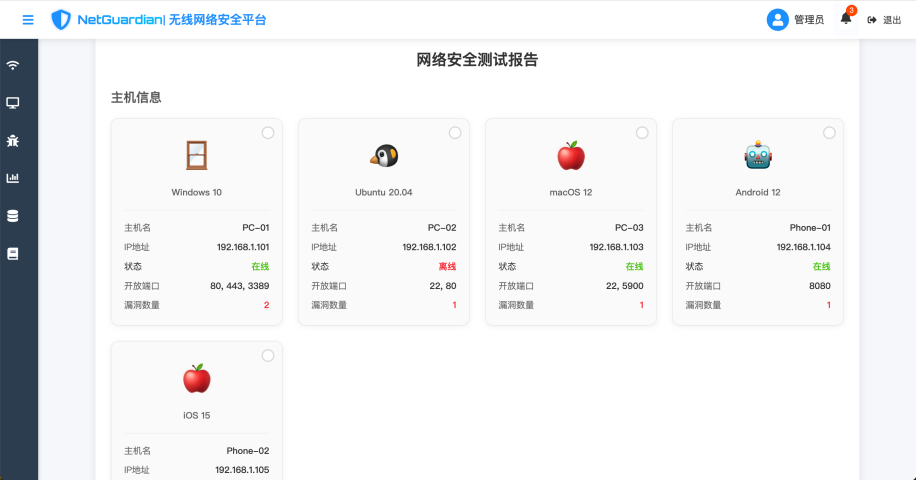Click open ports 80, 443, 3389
The height and width of the screenshot is (480, 916).
click(240, 286)
